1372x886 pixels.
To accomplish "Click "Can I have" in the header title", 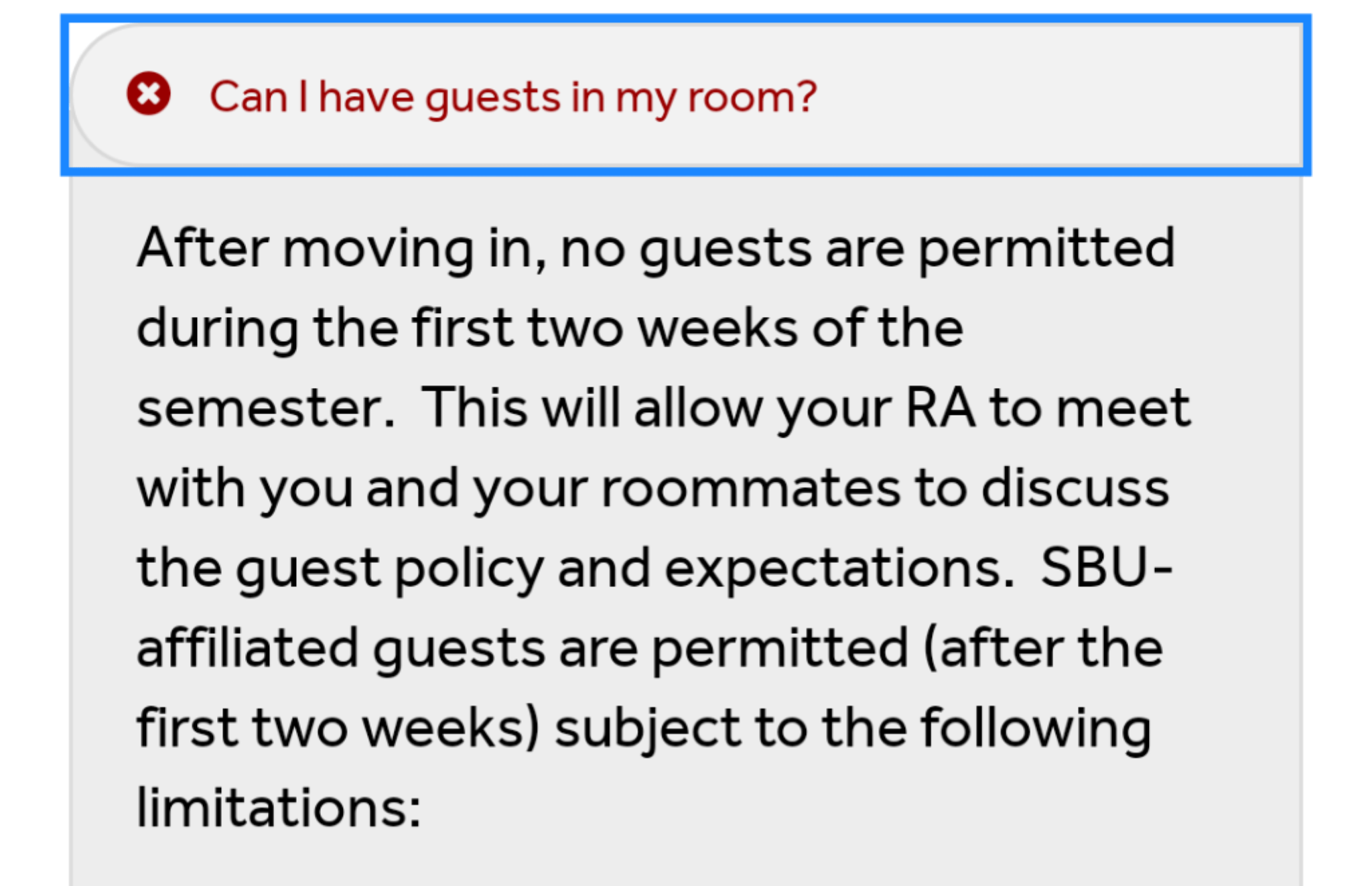I will tap(312, 97).
